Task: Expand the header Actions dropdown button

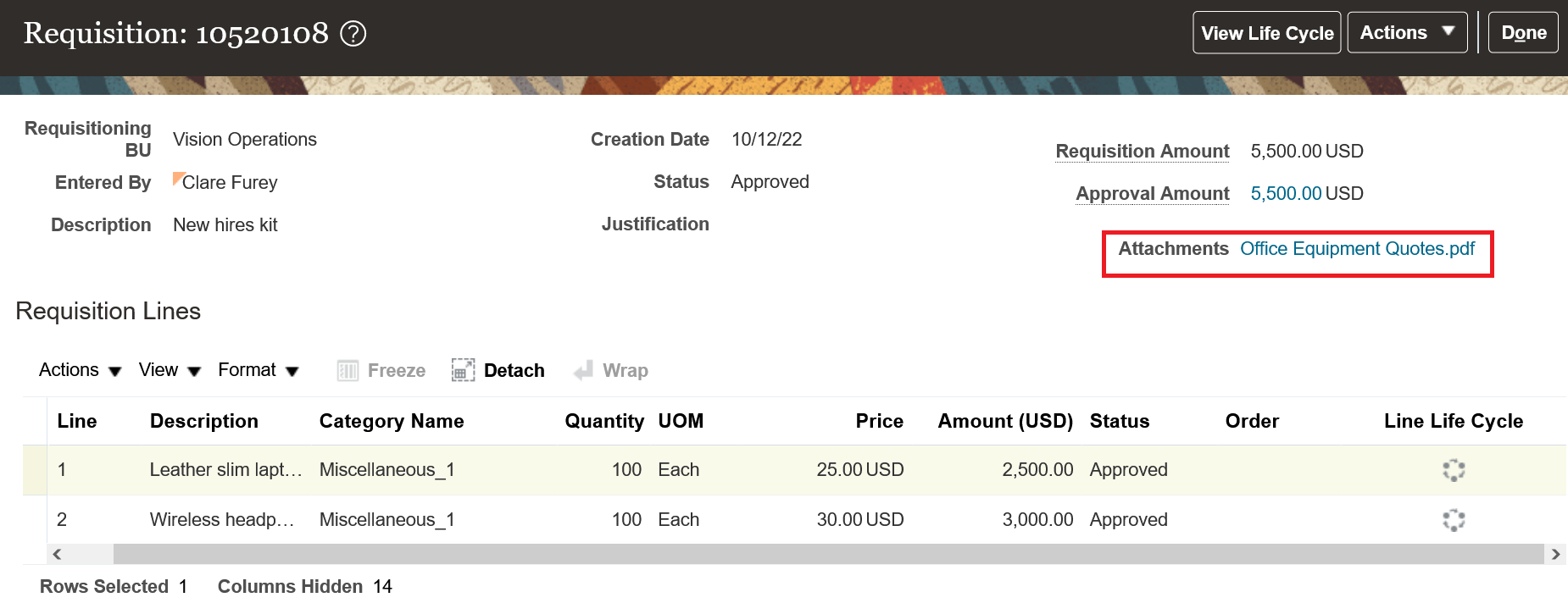Action: (1406, 33)
